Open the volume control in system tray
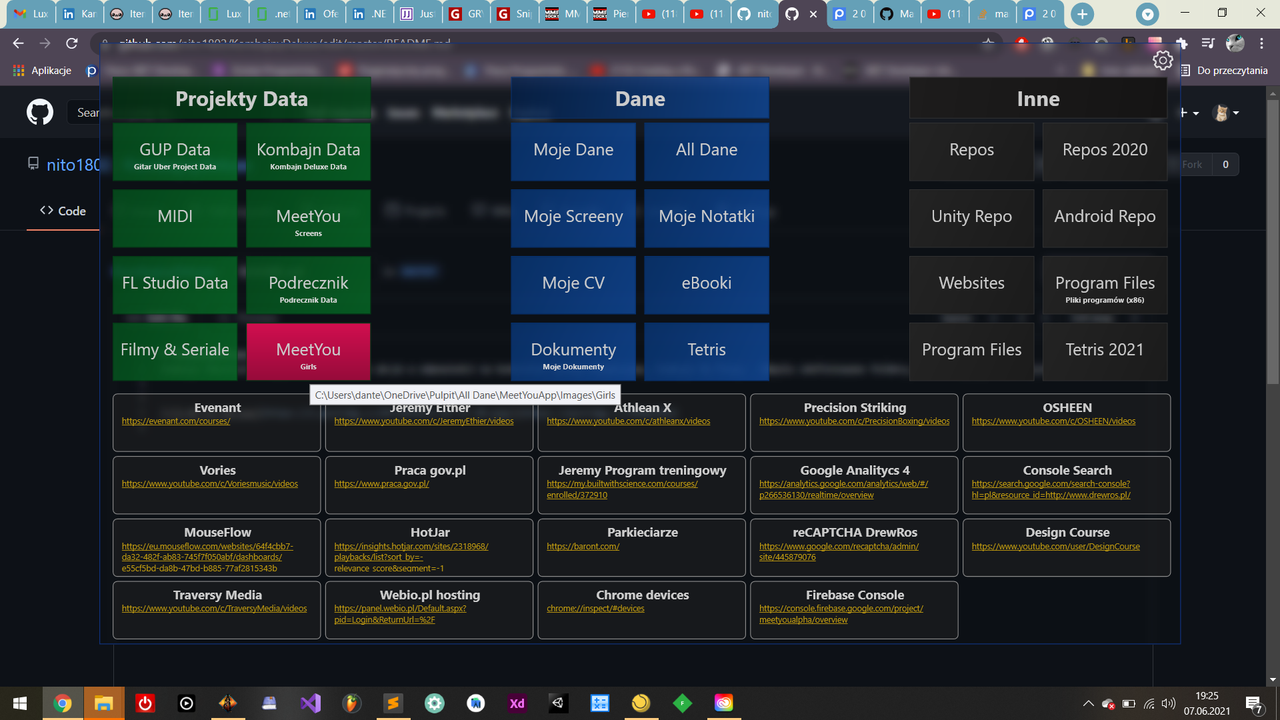 click(x=1169, y=704)
